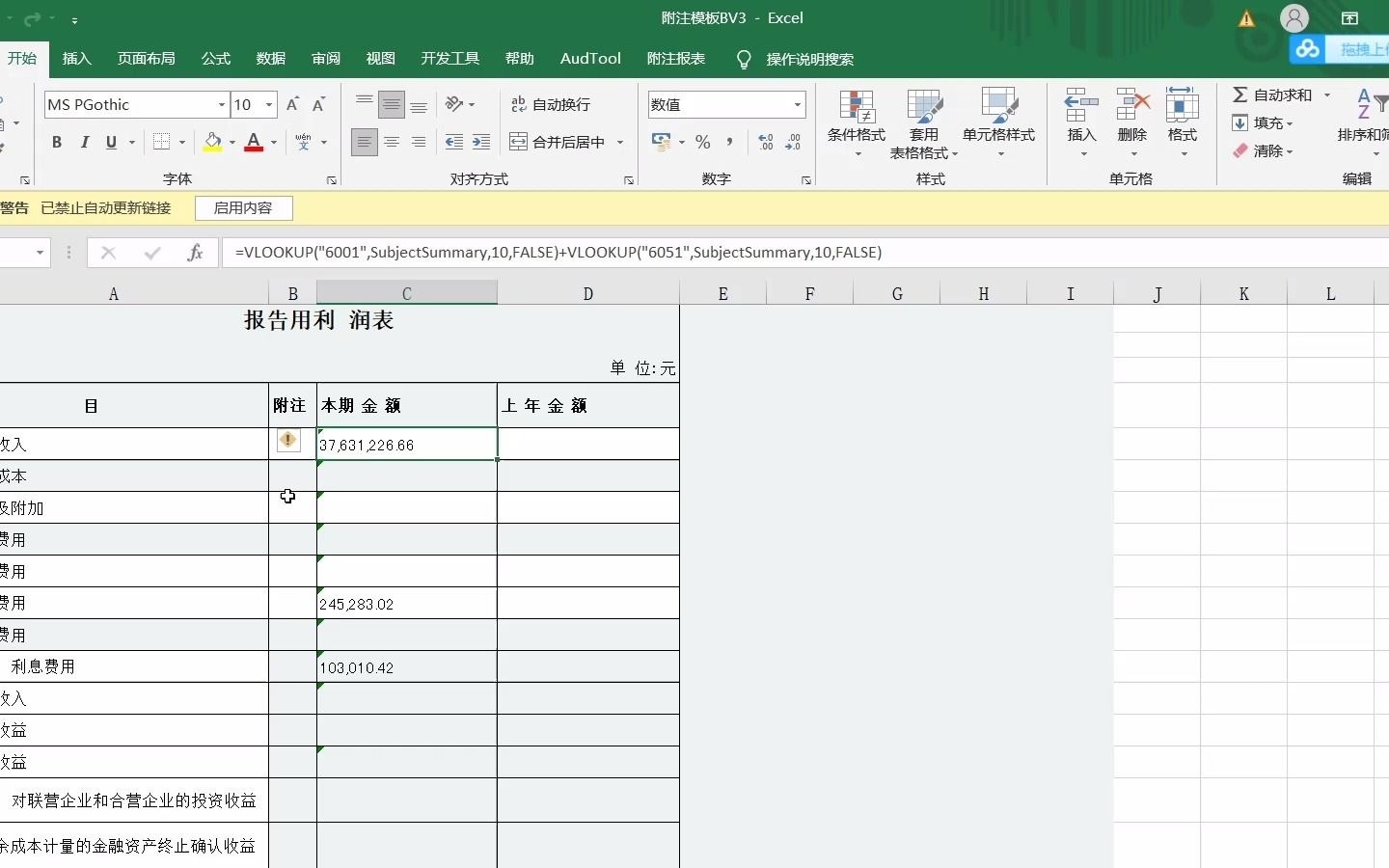The image size is (1389, 868).
Task: Open cell styles (单元格样式)
Action: point(999,123)
